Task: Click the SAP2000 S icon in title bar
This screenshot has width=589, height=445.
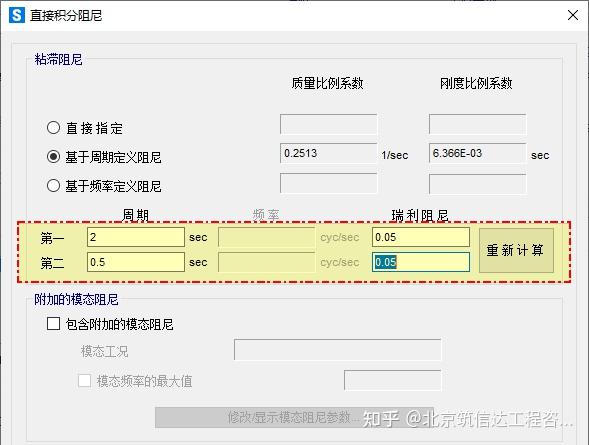Action: (16, 15)
